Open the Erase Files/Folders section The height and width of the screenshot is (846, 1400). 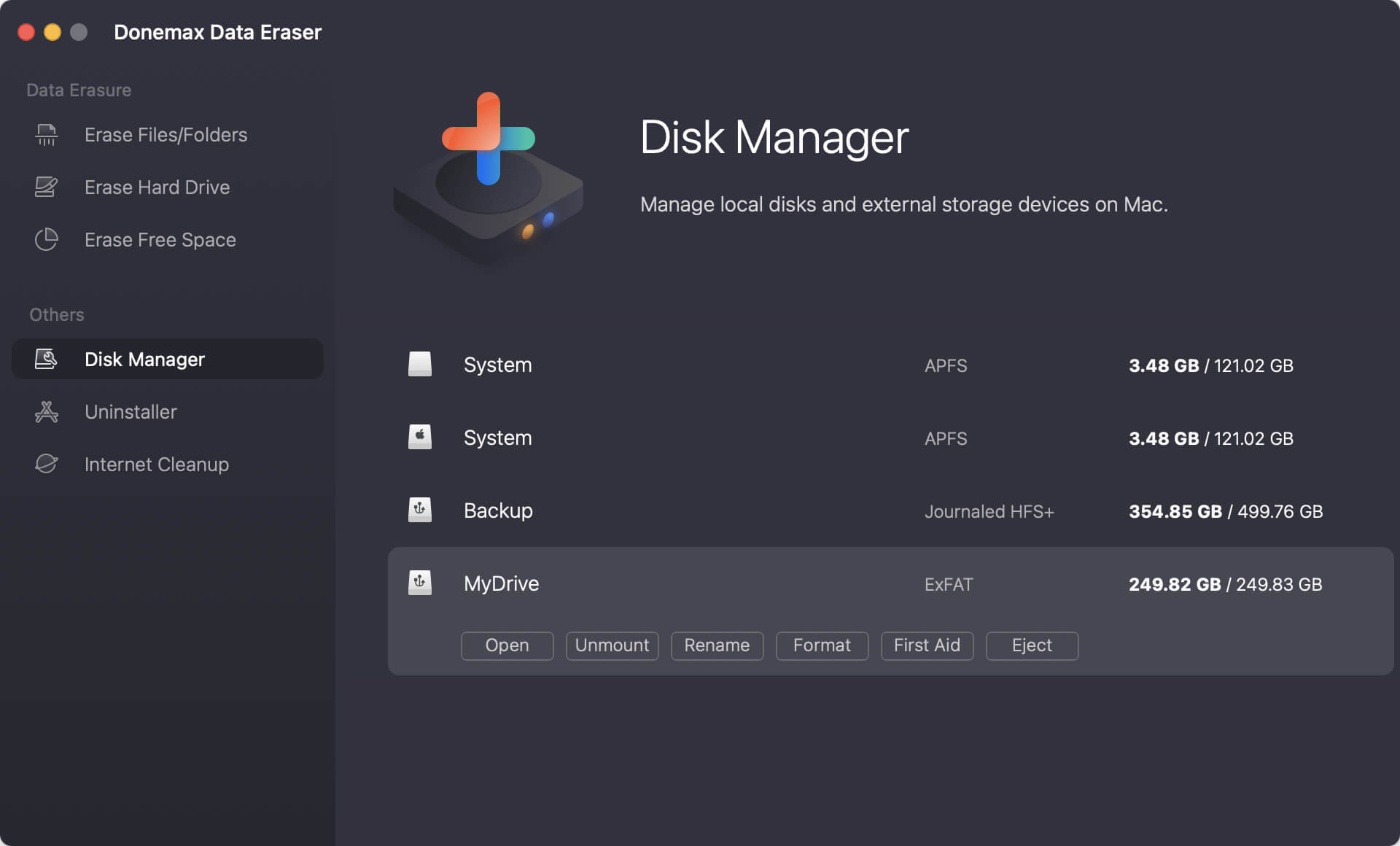[x=166, y=135]
